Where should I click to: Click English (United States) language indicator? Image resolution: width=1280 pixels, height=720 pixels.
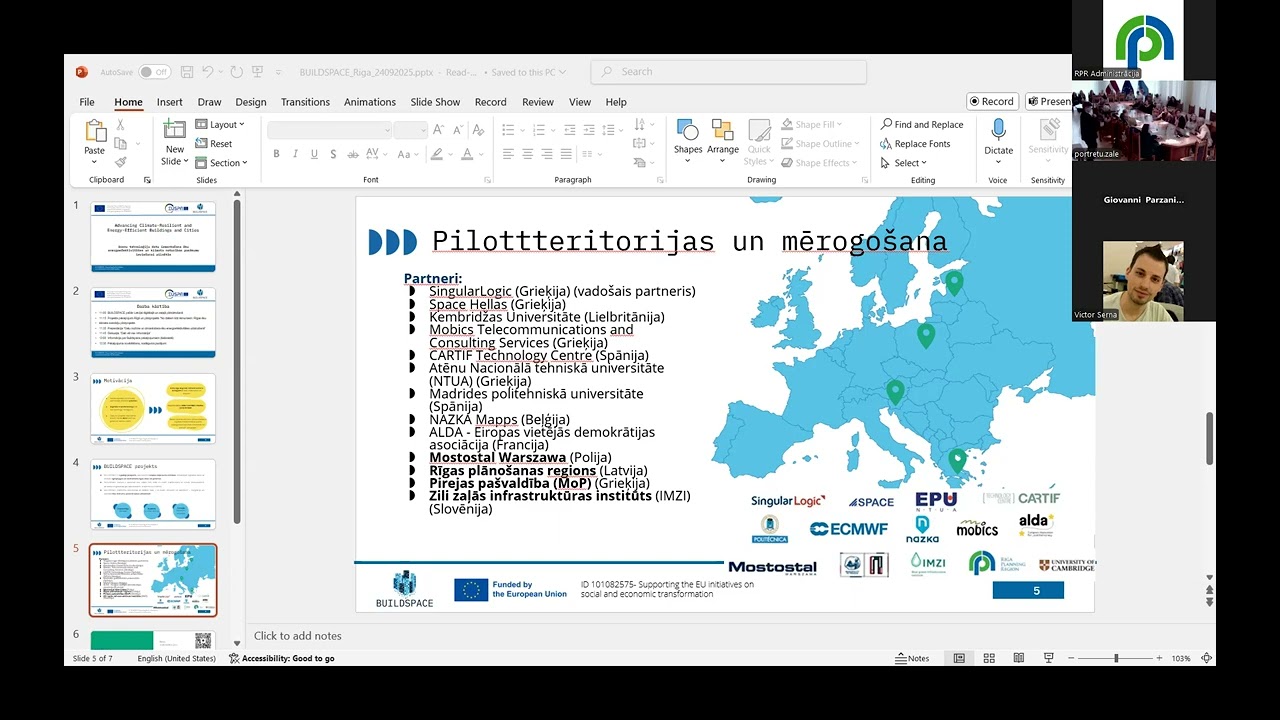point(177,658)
